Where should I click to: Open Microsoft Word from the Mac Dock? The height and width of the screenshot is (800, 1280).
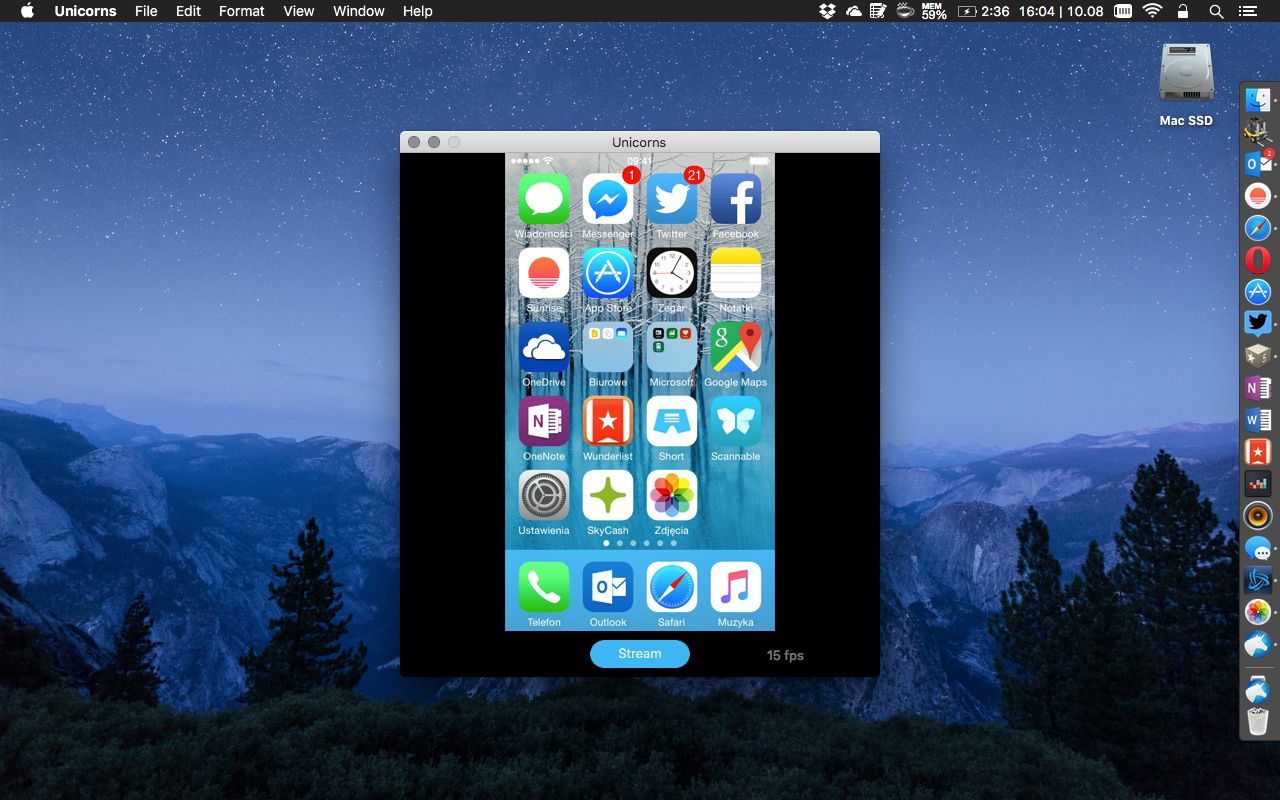1257,419
